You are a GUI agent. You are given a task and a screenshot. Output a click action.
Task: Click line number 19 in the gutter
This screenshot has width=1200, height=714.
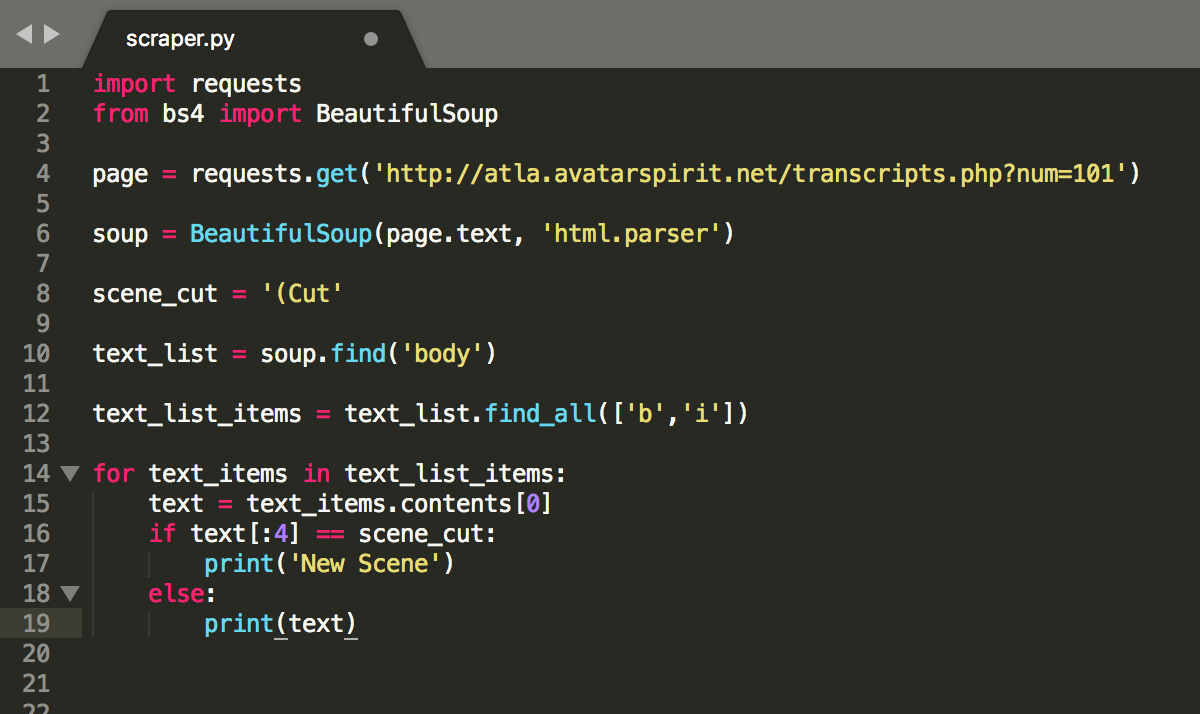(36, 624)
